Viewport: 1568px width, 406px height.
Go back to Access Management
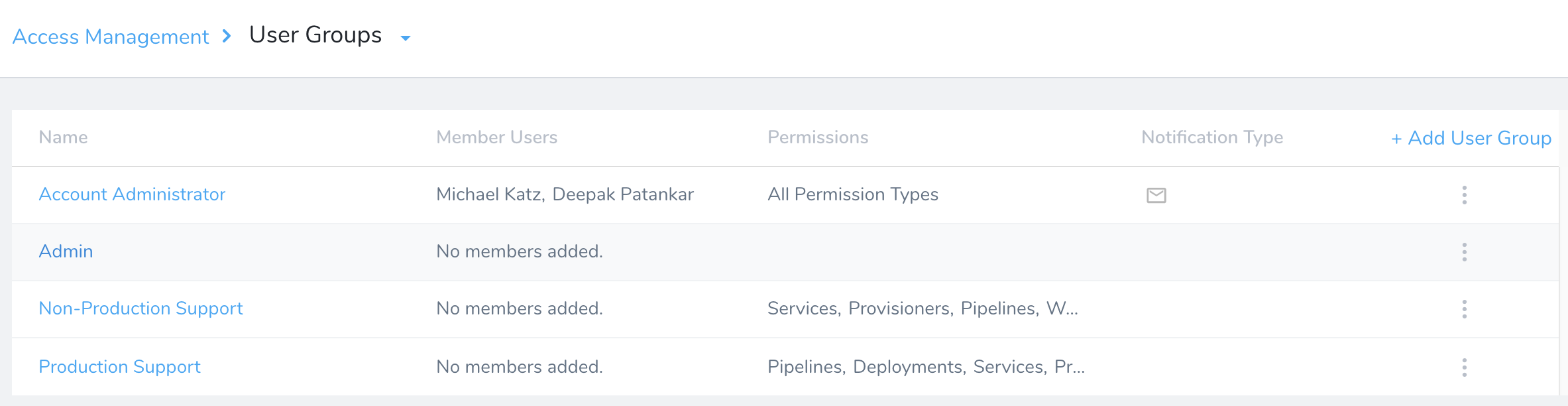pyautogui.click(x=111, y=36)
